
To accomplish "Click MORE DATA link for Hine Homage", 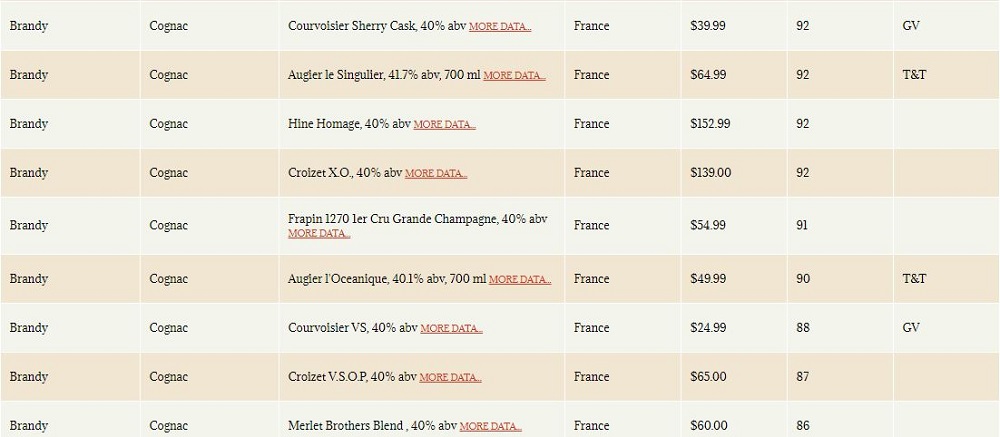I will [445, 124].
